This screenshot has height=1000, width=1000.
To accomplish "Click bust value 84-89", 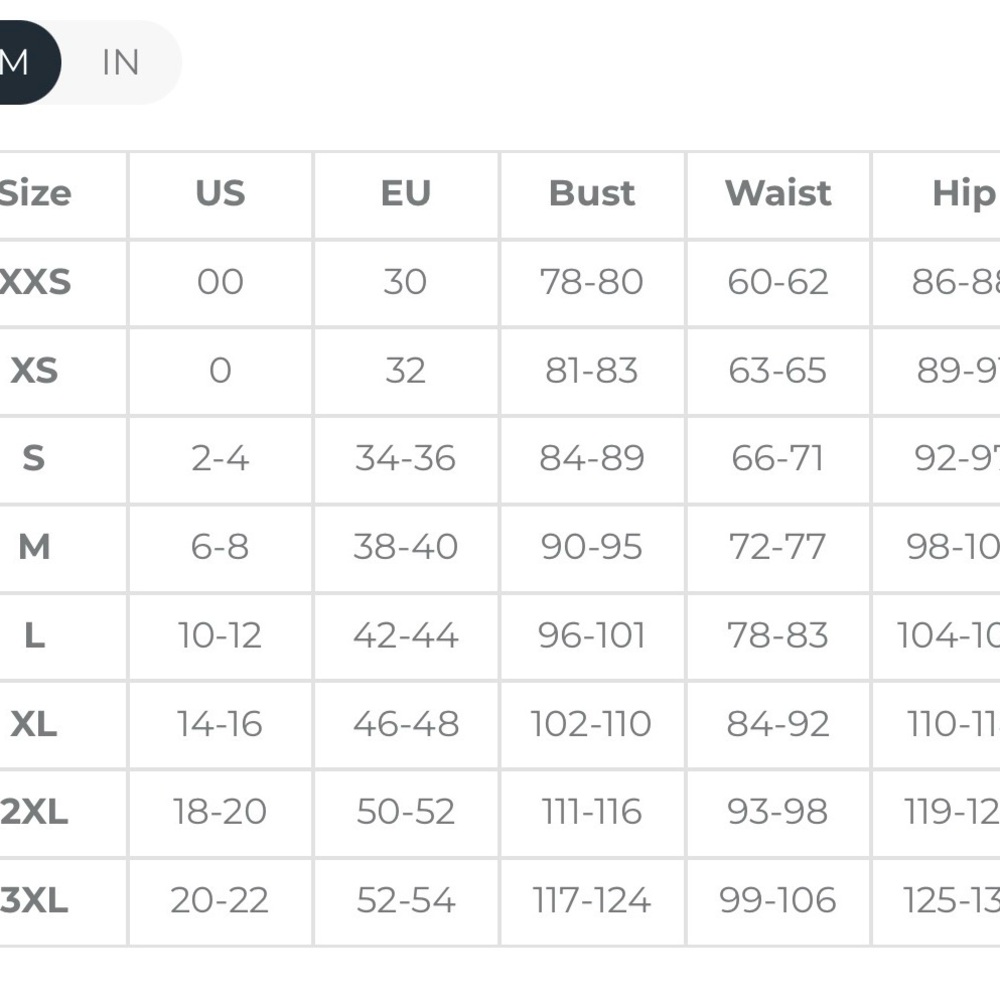I will [592, 459].
